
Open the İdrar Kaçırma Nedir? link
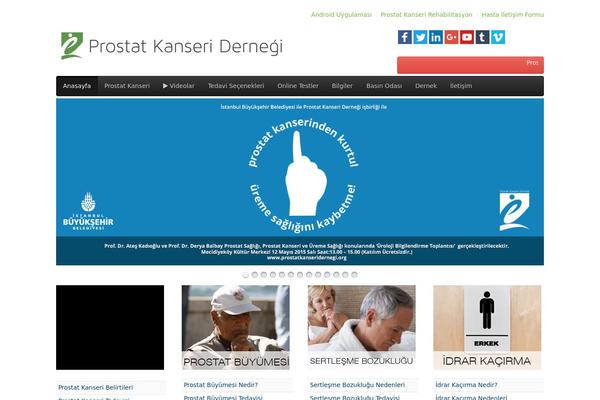coord(466,385)
